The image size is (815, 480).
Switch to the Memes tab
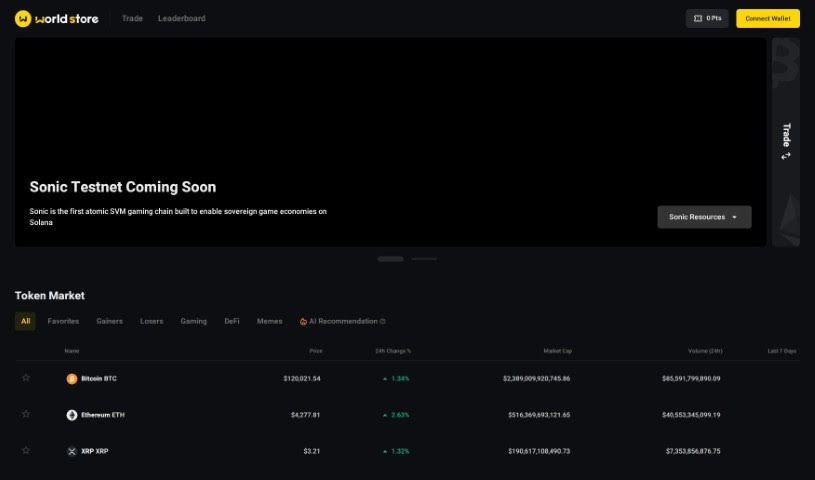[270, 321]
